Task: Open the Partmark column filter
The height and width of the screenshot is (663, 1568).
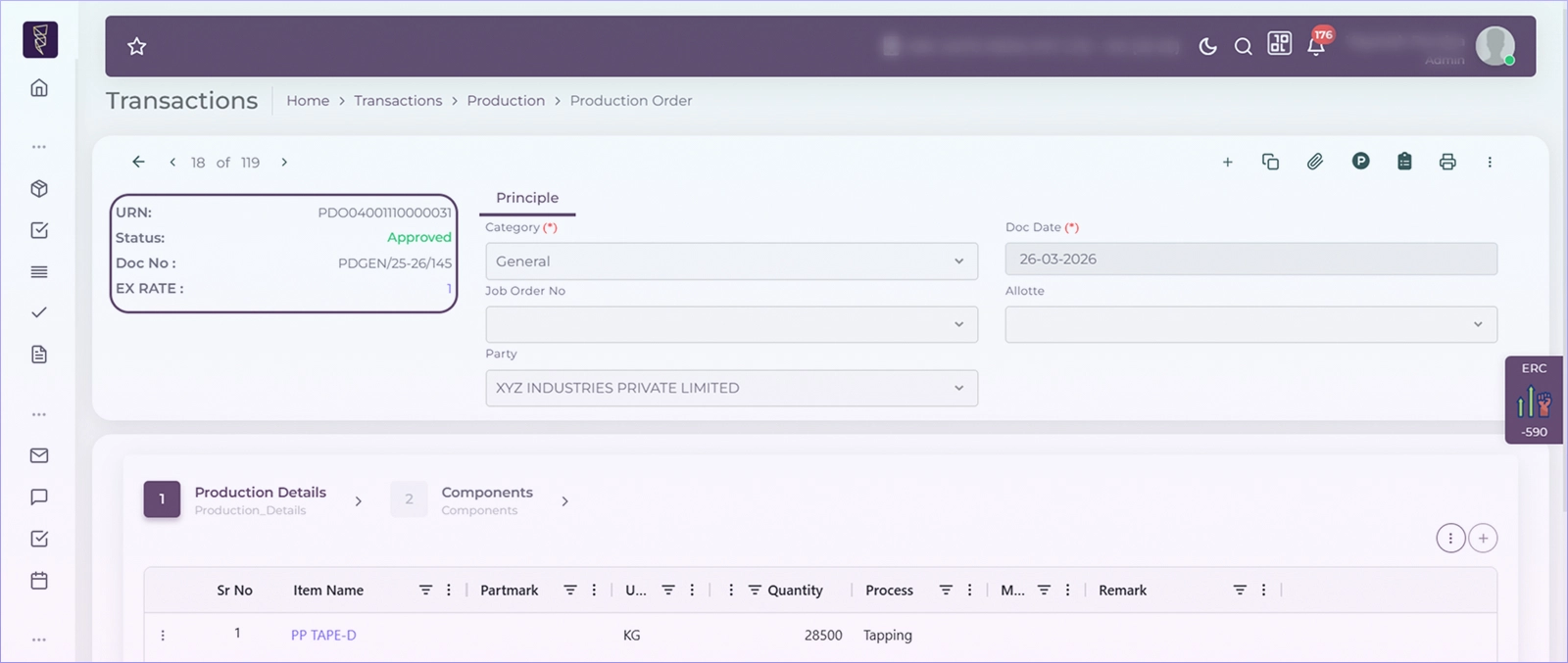Action: click(569, 591)
